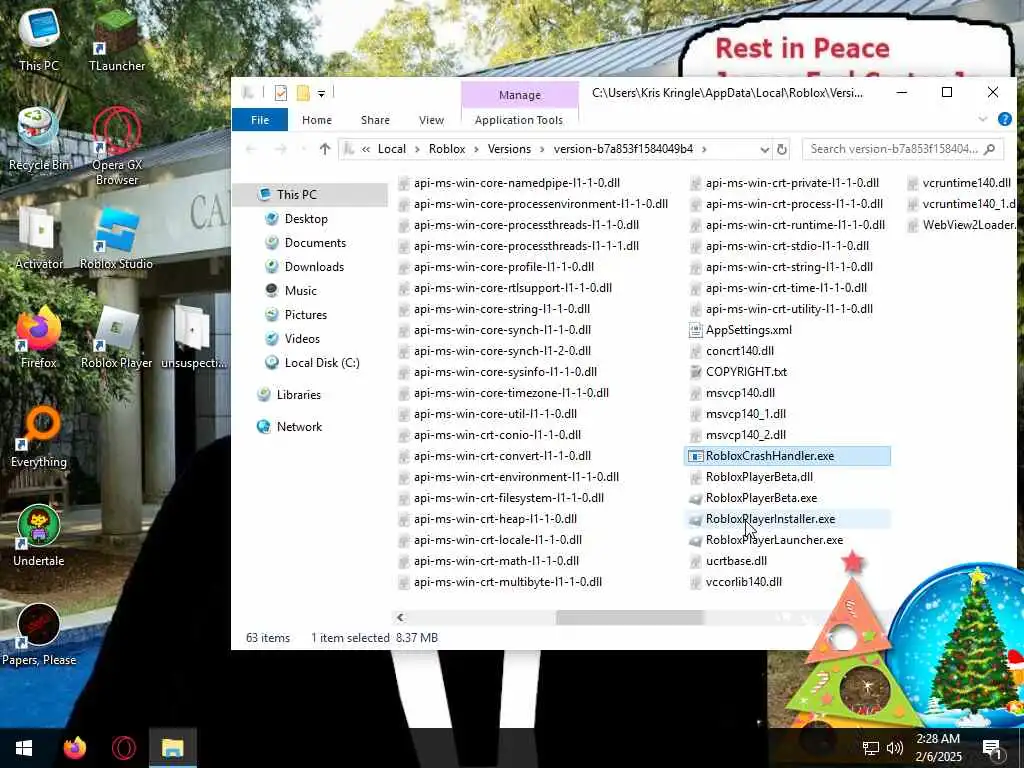
Task: Launch Opera GX Browser desktop shortcut
Action: [x=117, y=145]
